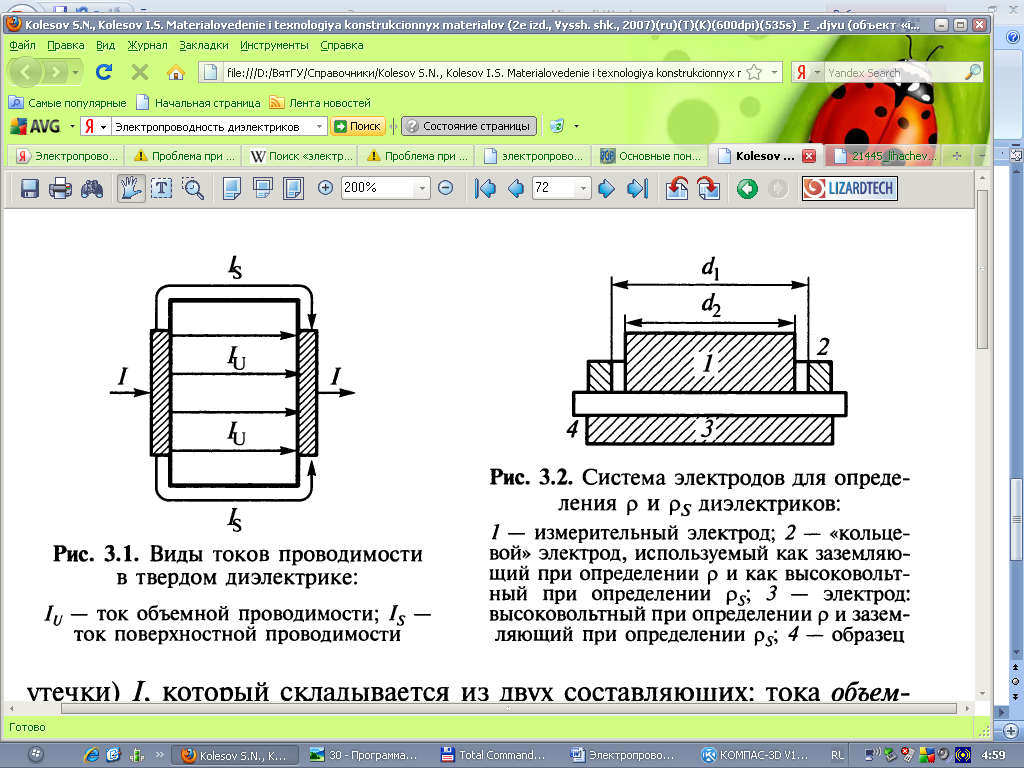Open the page number 72 dropdown
This screenshot has height=768, width=1024.
point(583,188)
